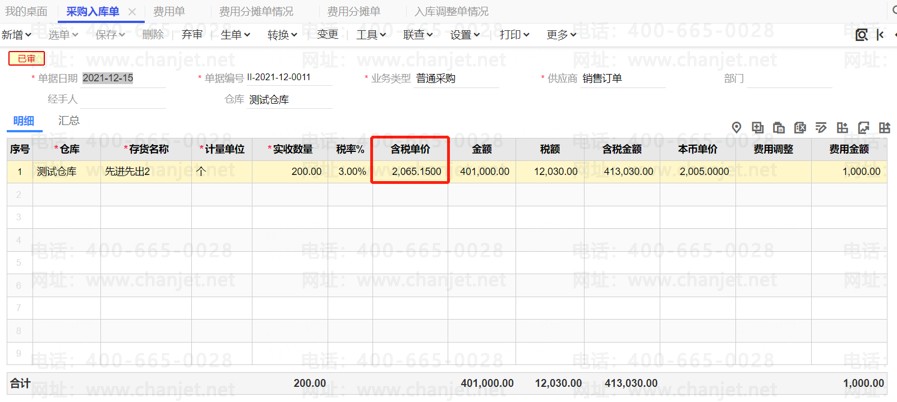Click the 已审 status badge
The width and height of the screenshot is (897, 402).
click(x=26, y=58)
